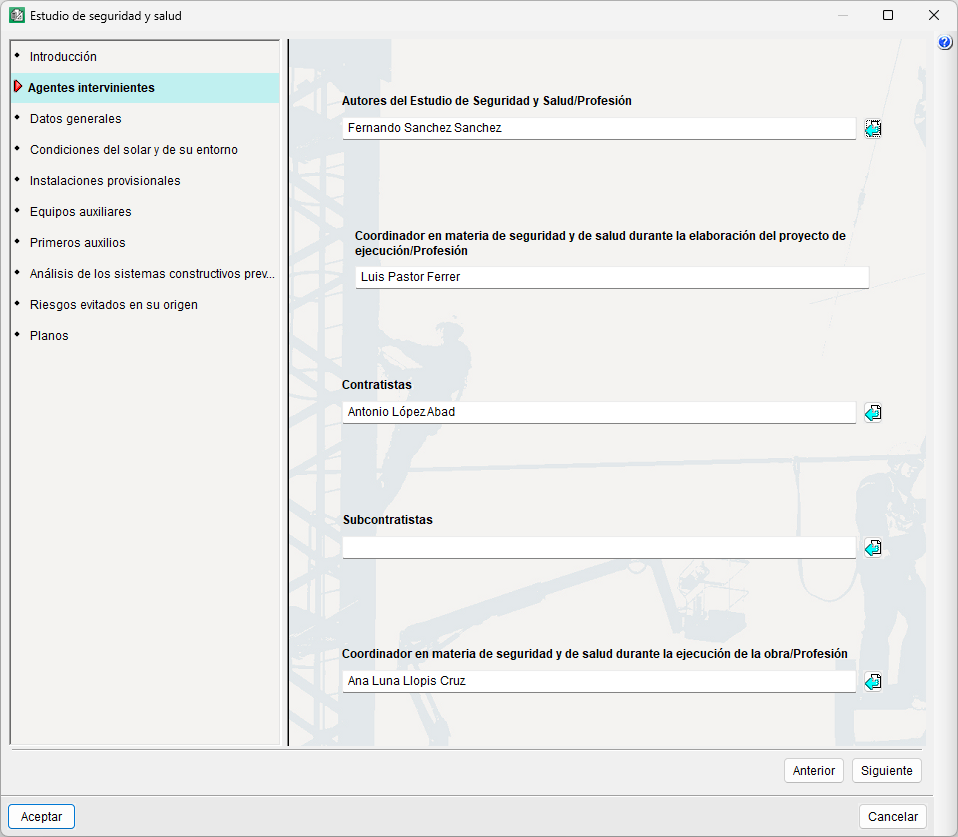The width and height of the screenshot is (958, 837).
Task: Click the Siguiente button
Action: point(887,771)
